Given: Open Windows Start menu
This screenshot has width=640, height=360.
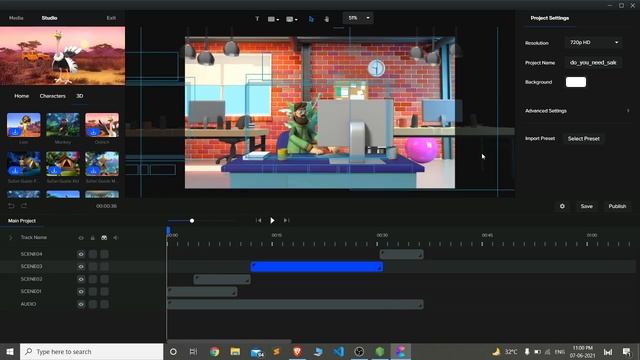Looking at the screenshot, I should click(x=10, y=351).
